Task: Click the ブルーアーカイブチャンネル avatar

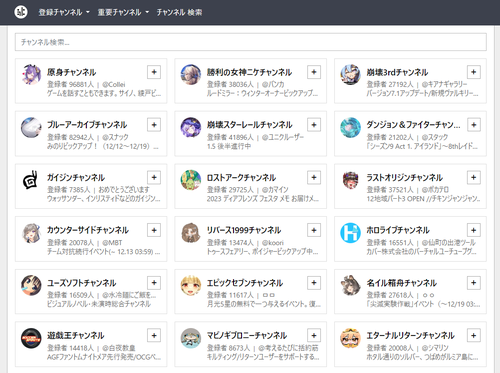Action: click(x=31, y=127)
